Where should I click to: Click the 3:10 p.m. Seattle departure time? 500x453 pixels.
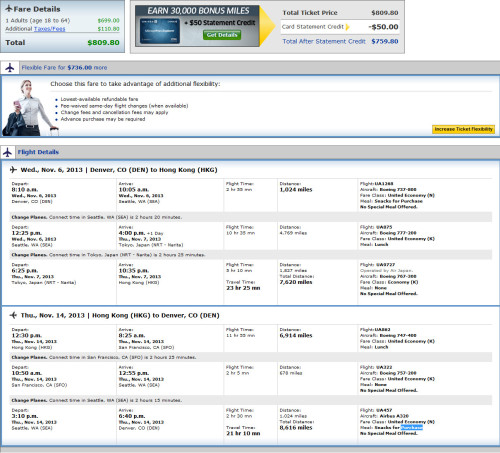point(25,416)
